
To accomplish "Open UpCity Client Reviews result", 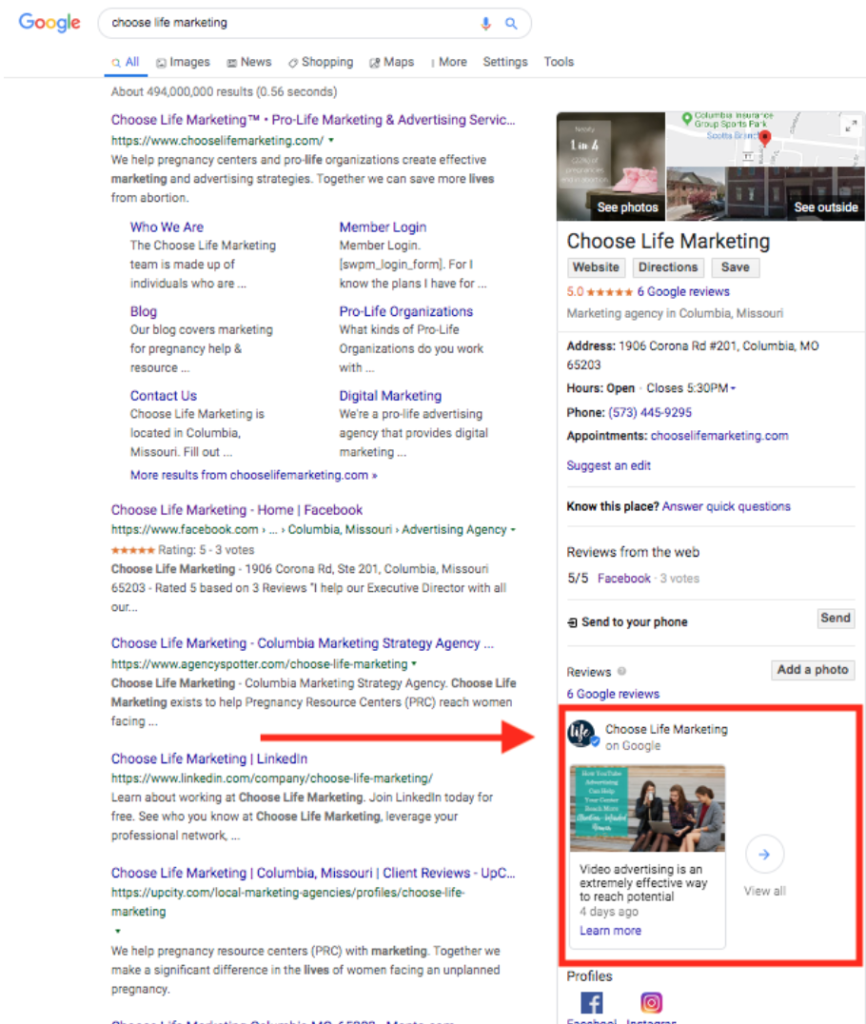I will pos(313,872).
